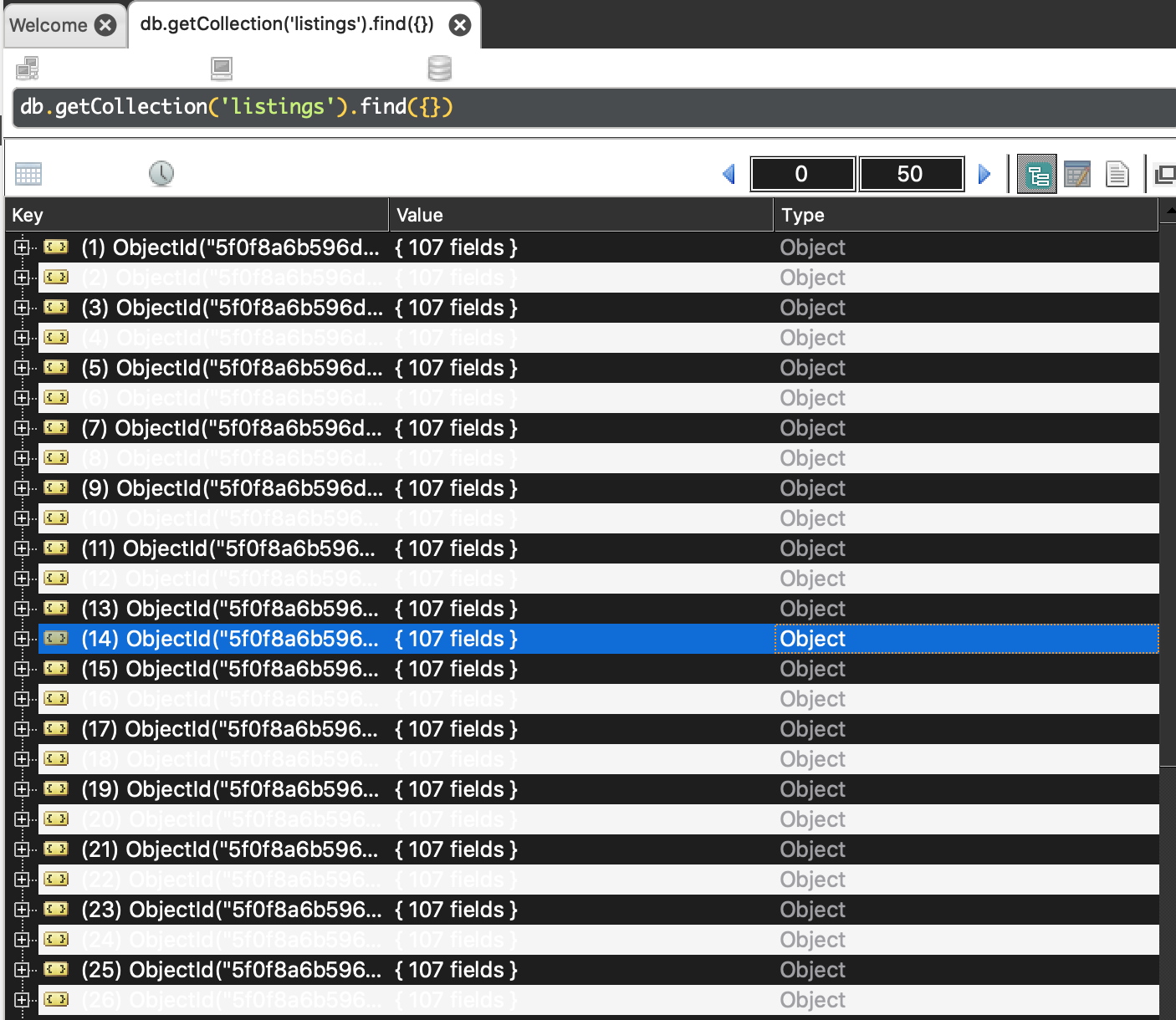Close the Welcome tab

105,25
